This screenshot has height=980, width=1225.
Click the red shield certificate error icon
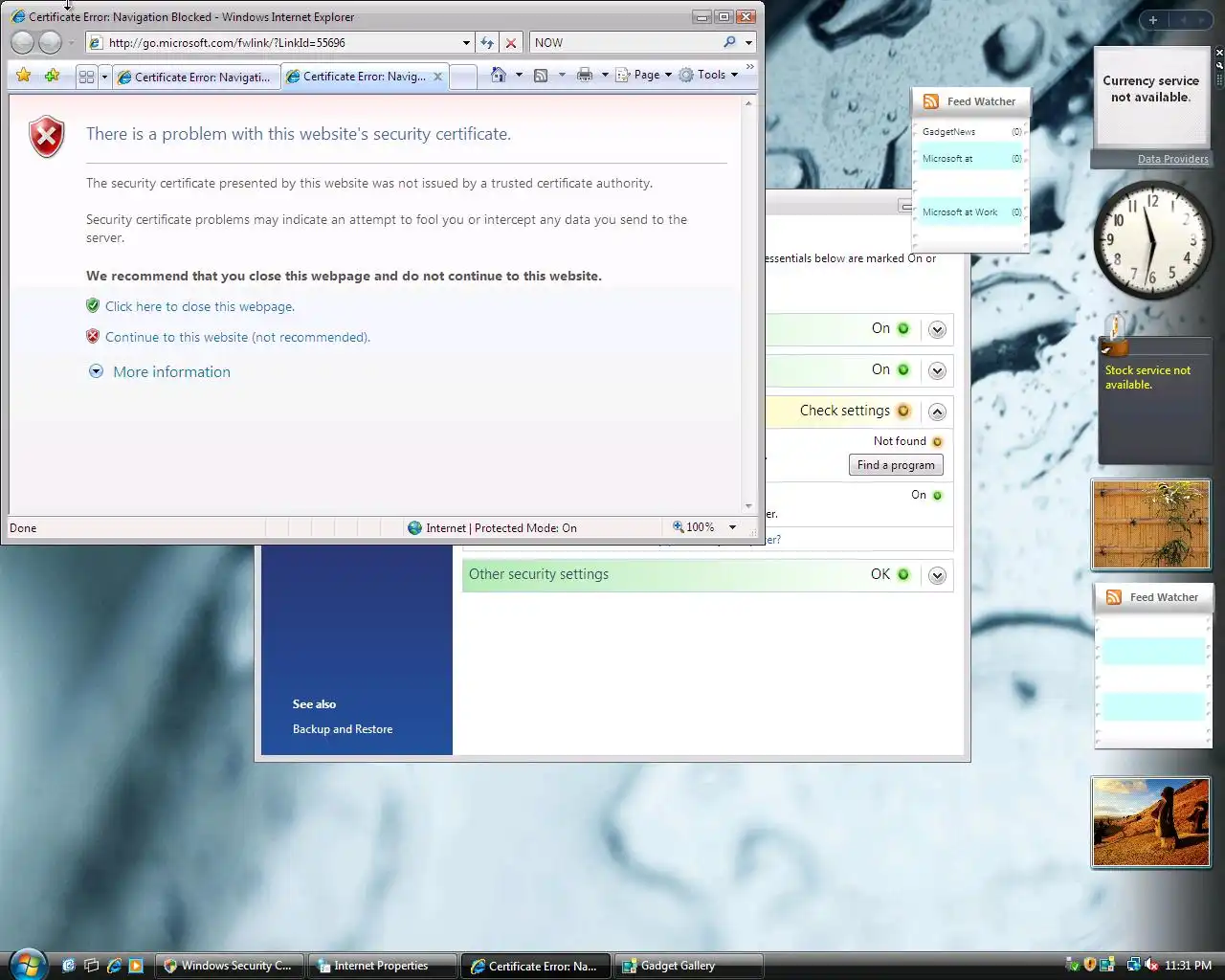[x=47, y=137]
